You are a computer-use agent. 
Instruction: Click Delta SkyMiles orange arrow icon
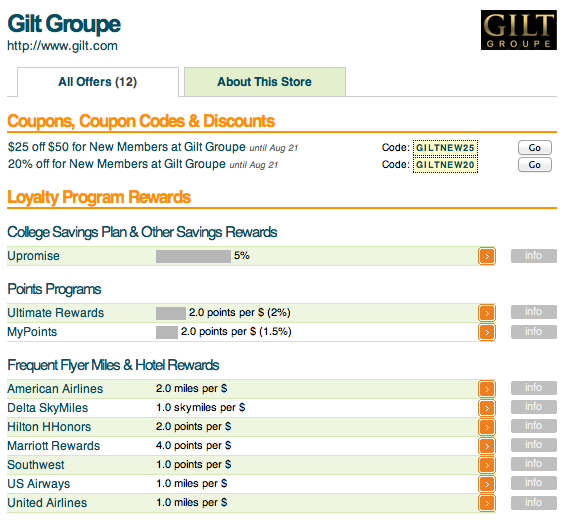click(487, 408)
